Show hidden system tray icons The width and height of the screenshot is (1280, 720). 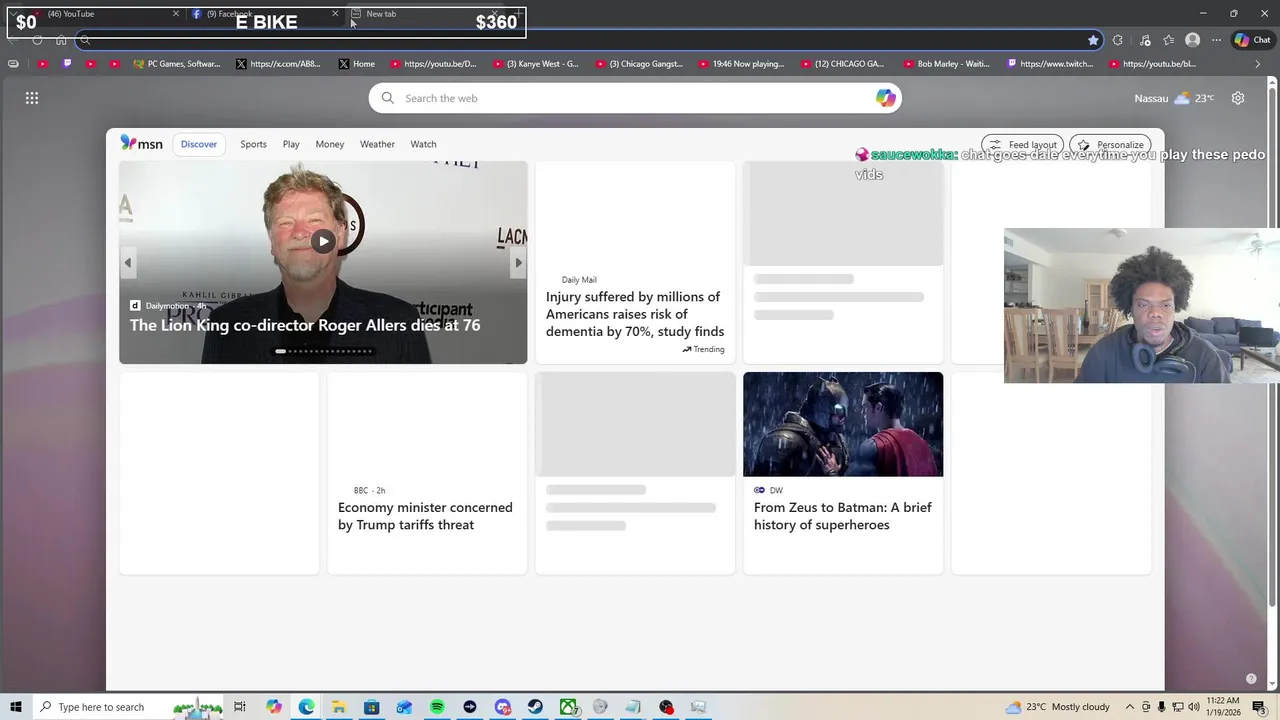tap(1130, 707)
